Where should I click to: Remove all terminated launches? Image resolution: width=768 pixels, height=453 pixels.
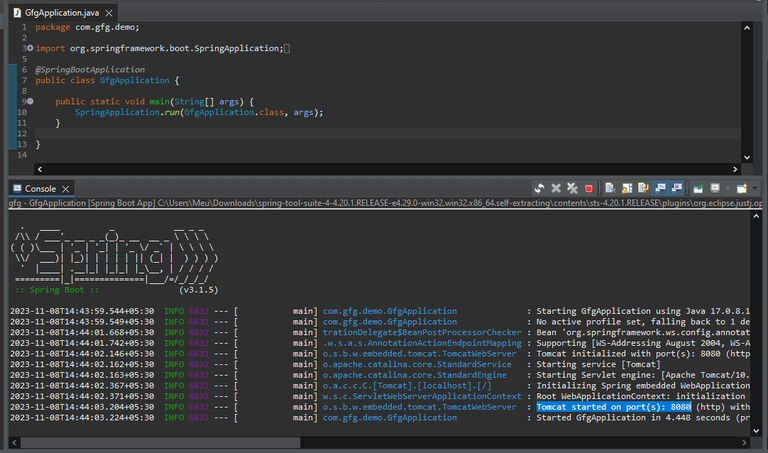tap(572, 188)
